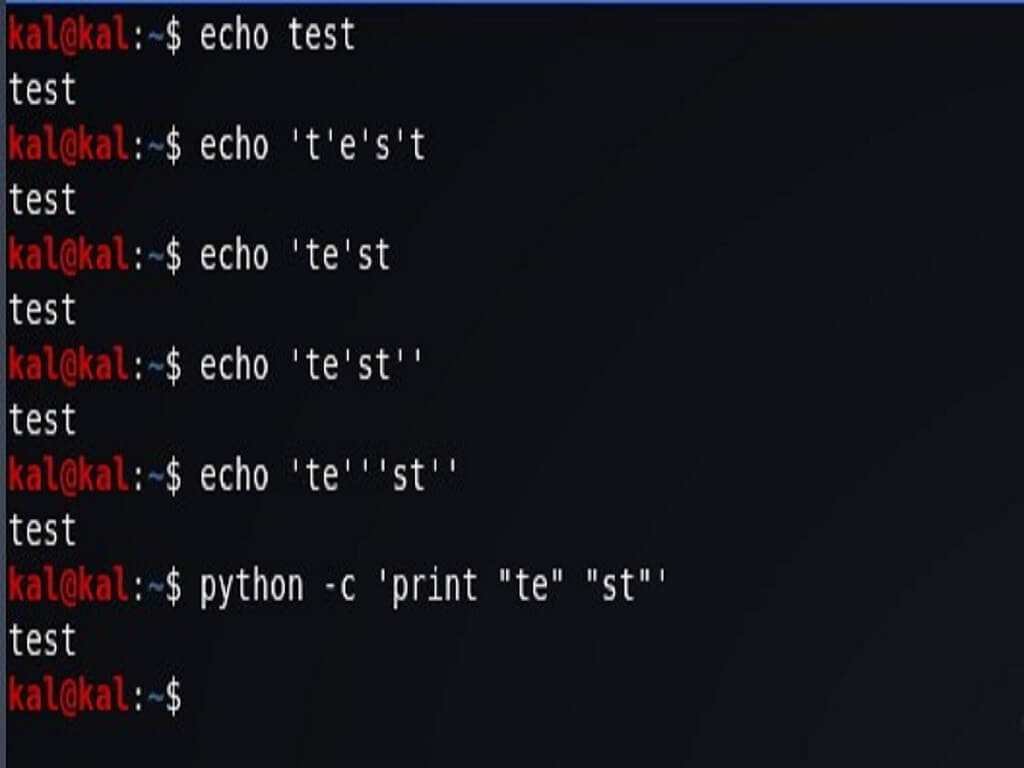Click the "echo test" command on the first line
The width and height of the screenshot is (1024, 768).
tap(277, 36)
